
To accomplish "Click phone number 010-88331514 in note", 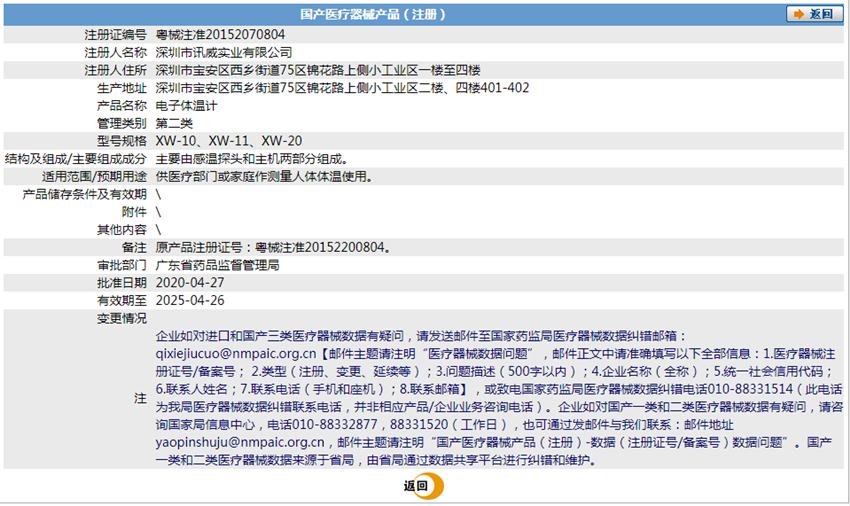I will pyautogui.click(x=750, y=389).
